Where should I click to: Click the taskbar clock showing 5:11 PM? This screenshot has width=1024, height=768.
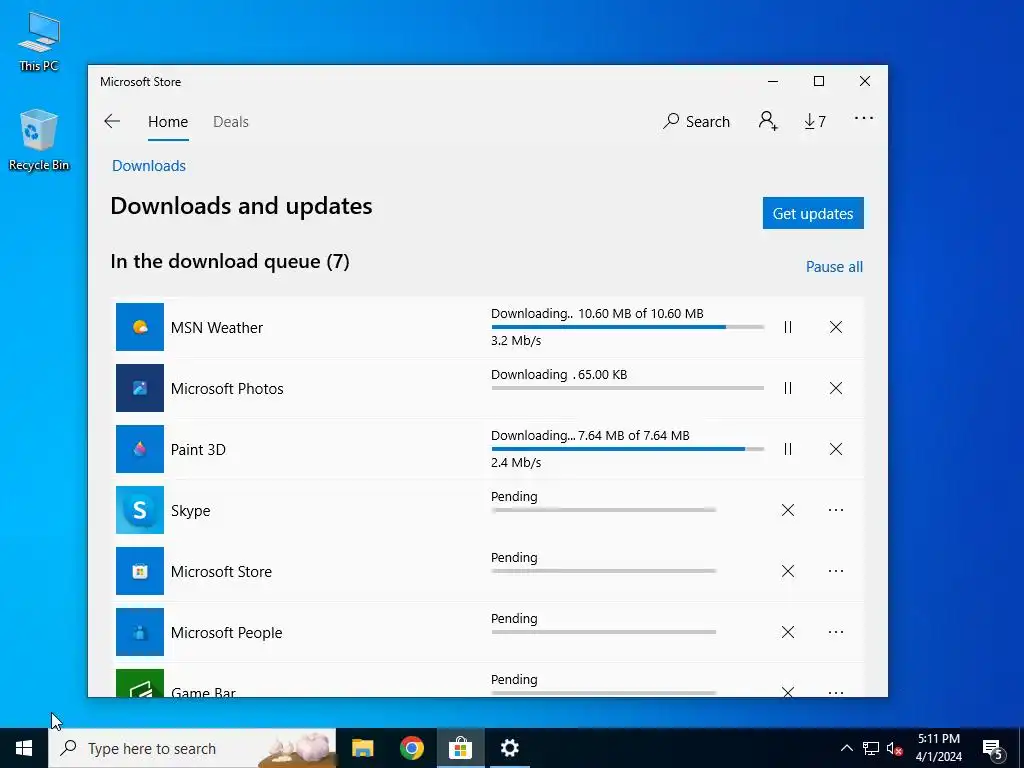coord(938,748)
